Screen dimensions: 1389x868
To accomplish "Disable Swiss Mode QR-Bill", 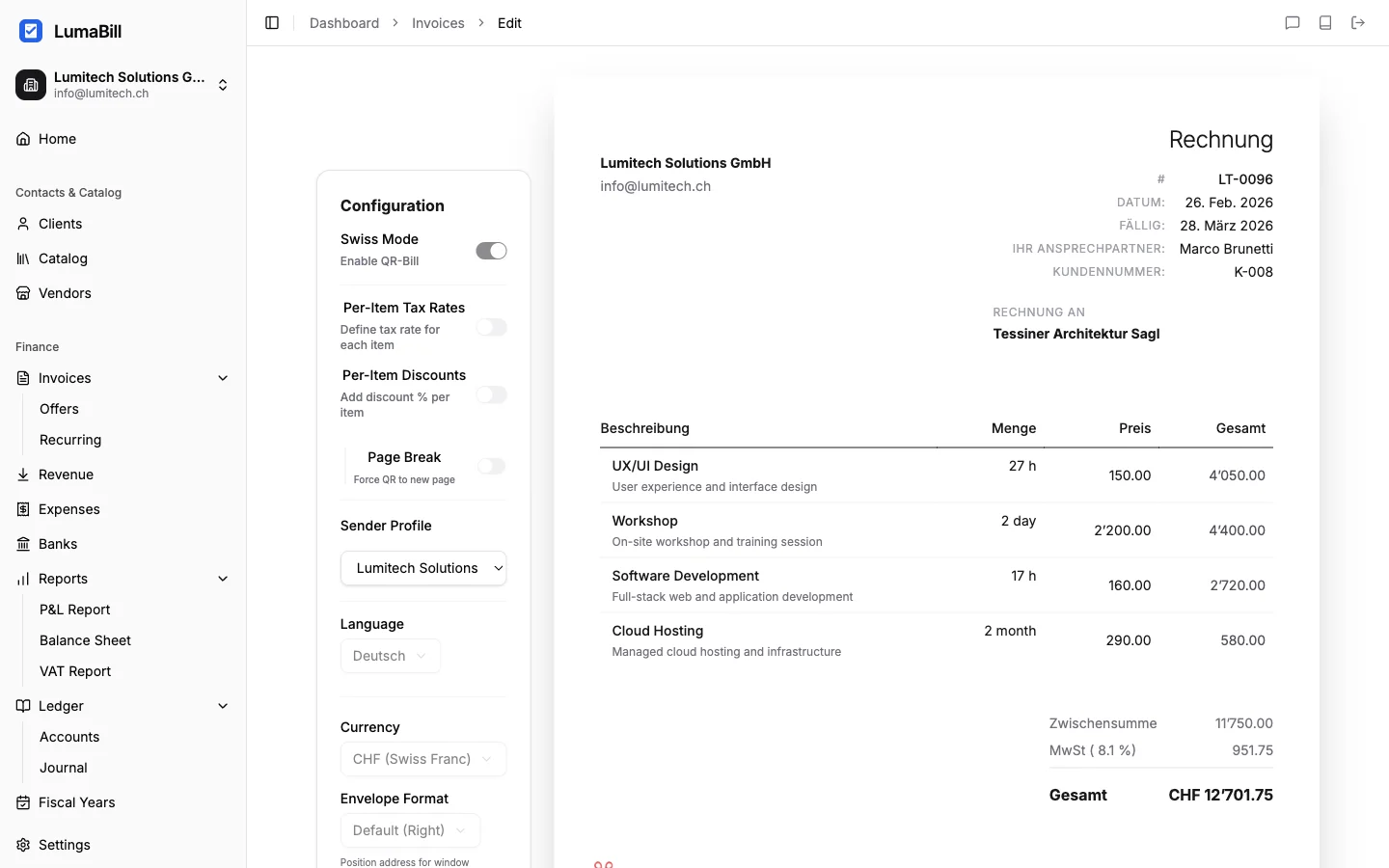I will point(491,250).
